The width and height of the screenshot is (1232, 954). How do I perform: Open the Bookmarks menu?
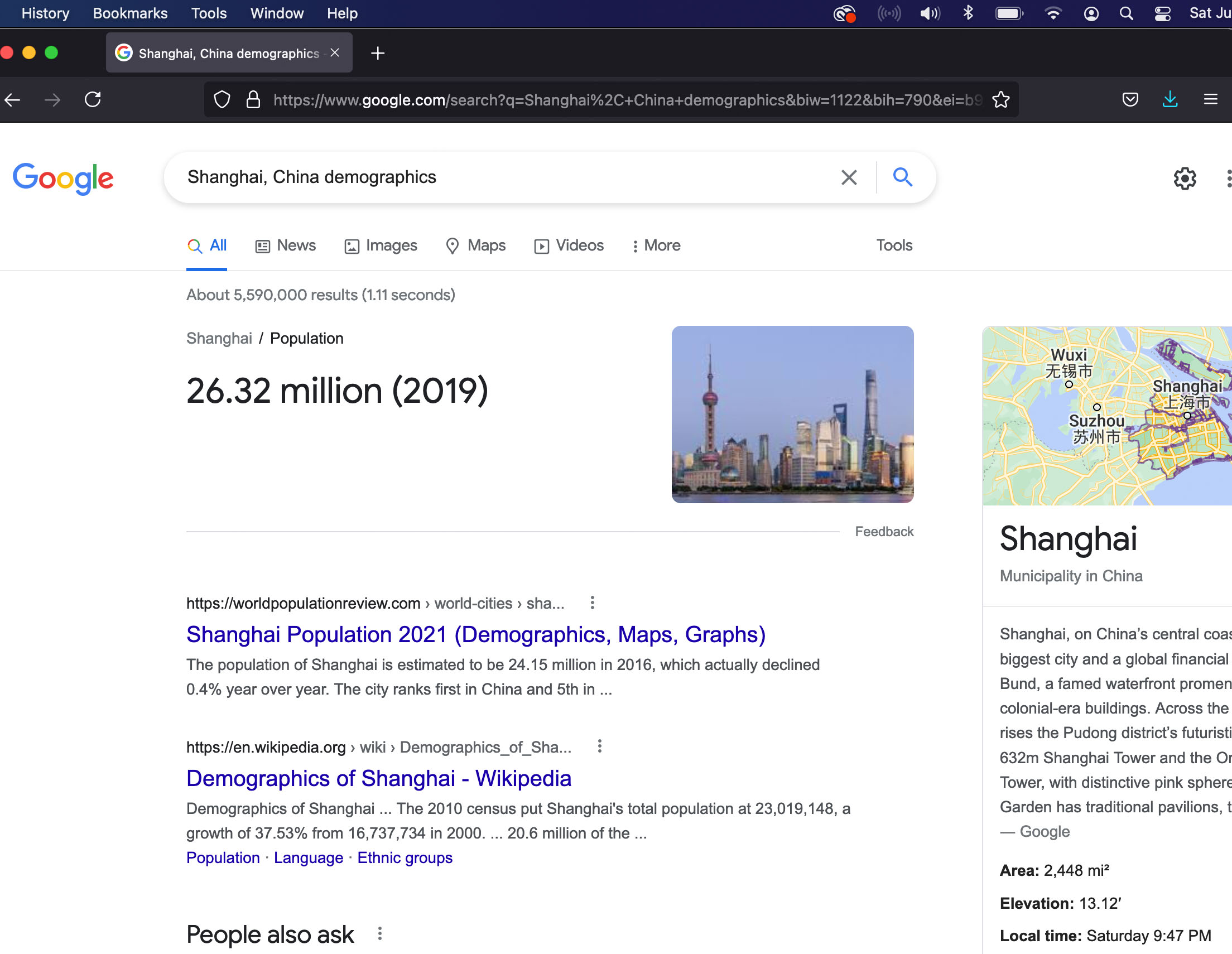[x=131, y=13]
